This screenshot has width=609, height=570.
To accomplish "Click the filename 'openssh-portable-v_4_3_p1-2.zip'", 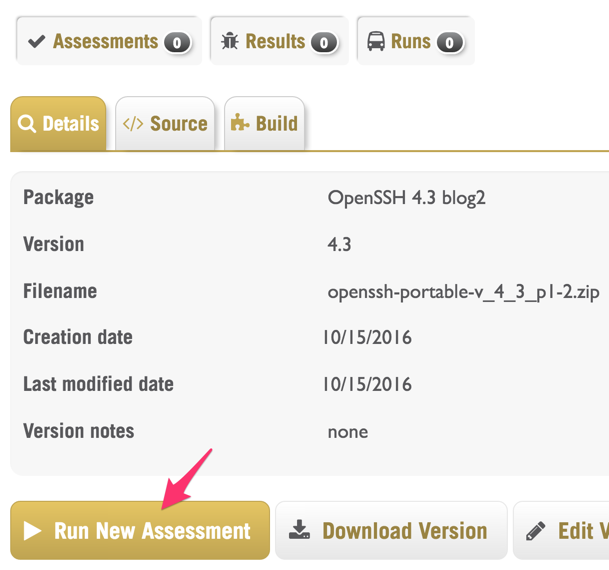I will 464,292.
